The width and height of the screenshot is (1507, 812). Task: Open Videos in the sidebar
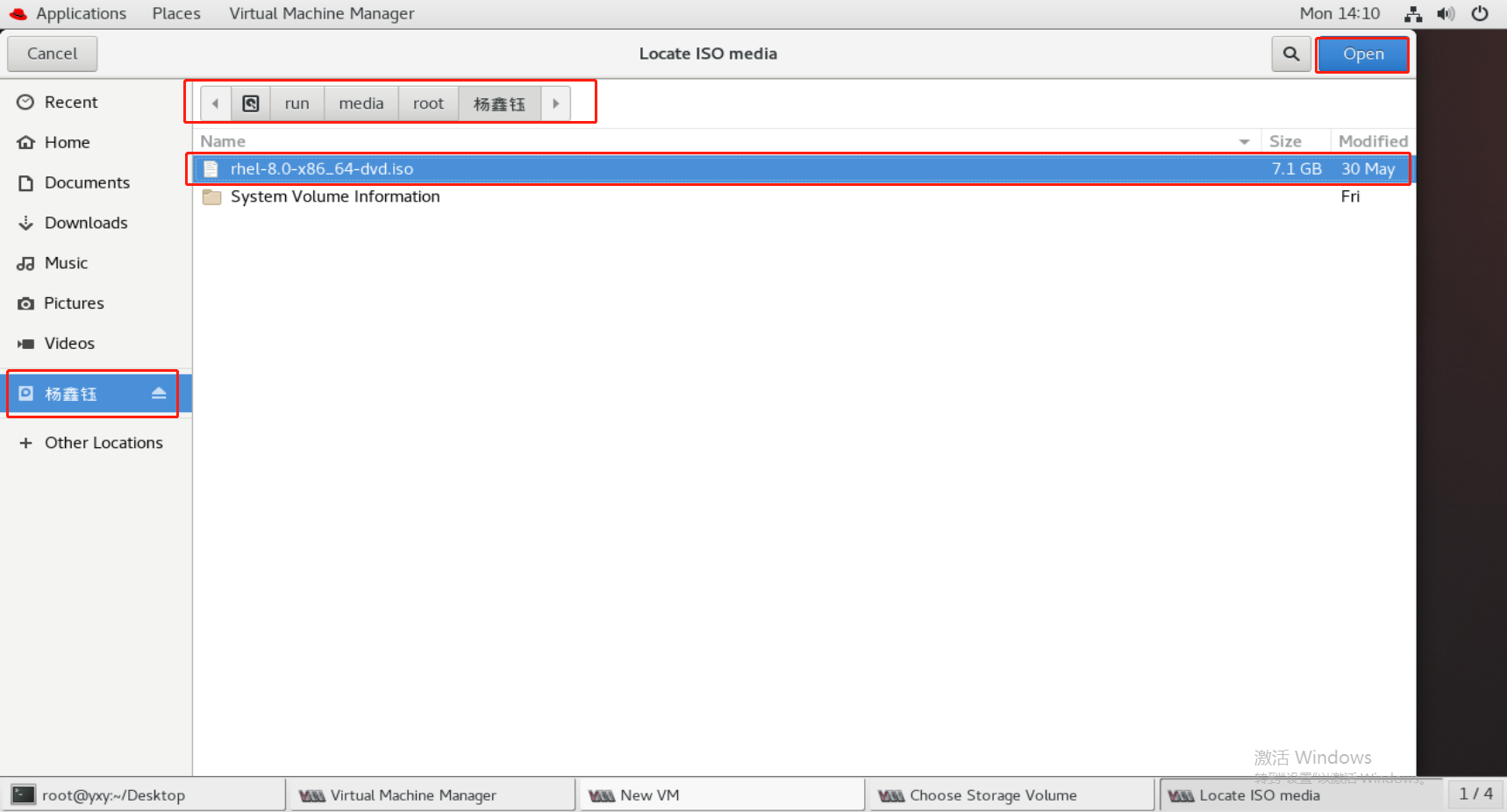tap(96, 344)
